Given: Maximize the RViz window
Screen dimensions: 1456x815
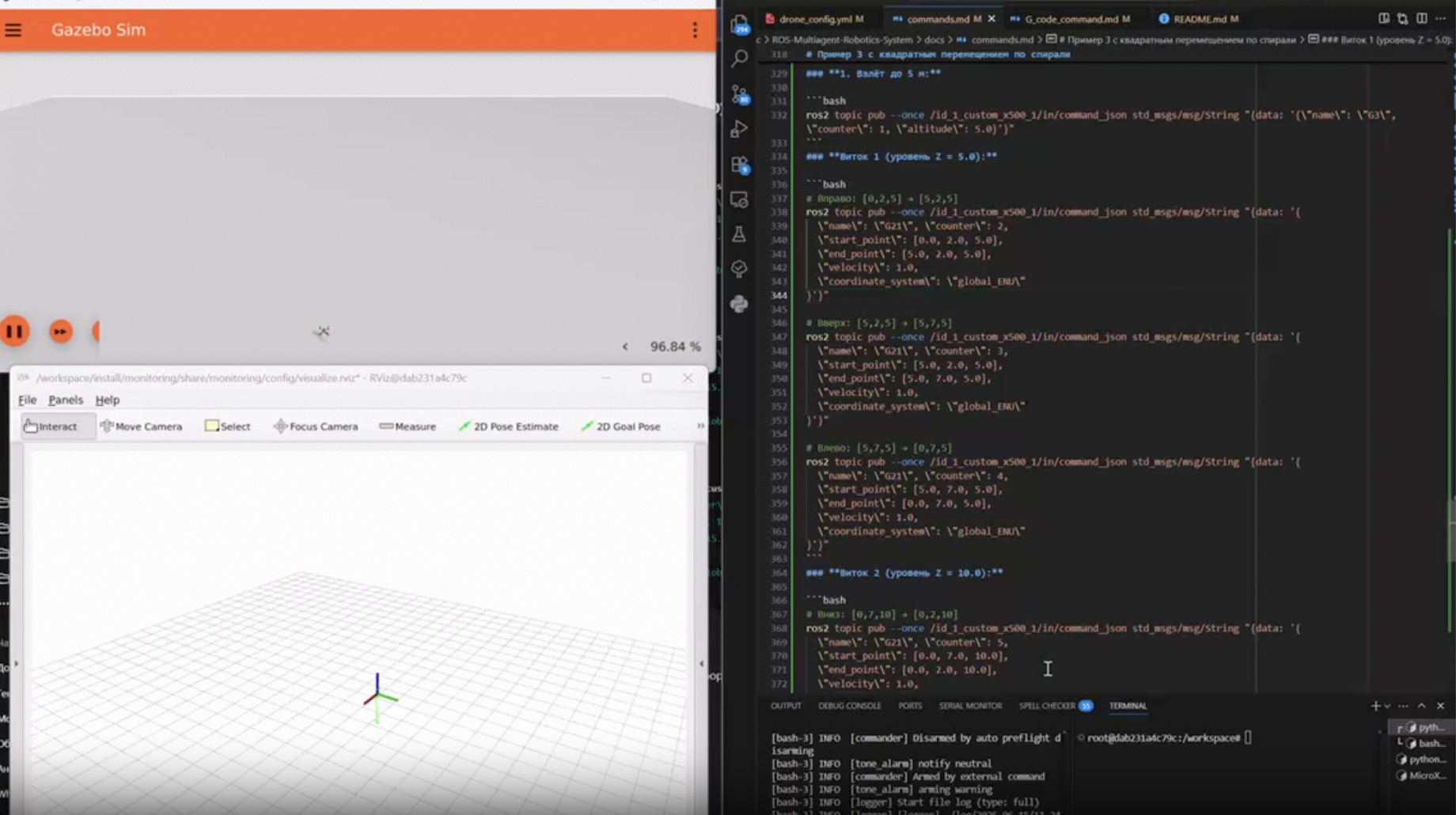Looking at the screenshot, I should pos(646,378).
